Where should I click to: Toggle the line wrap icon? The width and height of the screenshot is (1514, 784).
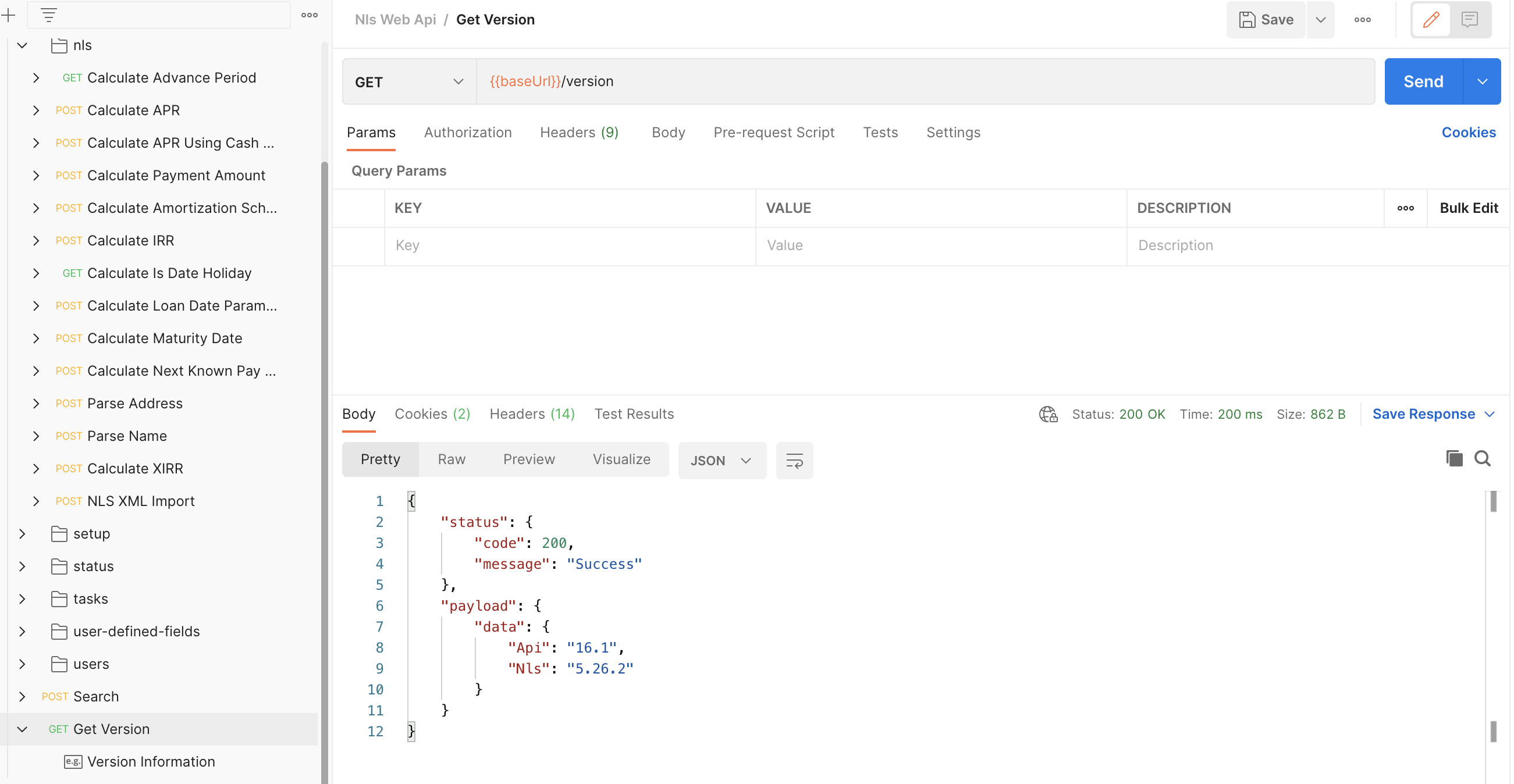tap(794, 461)
